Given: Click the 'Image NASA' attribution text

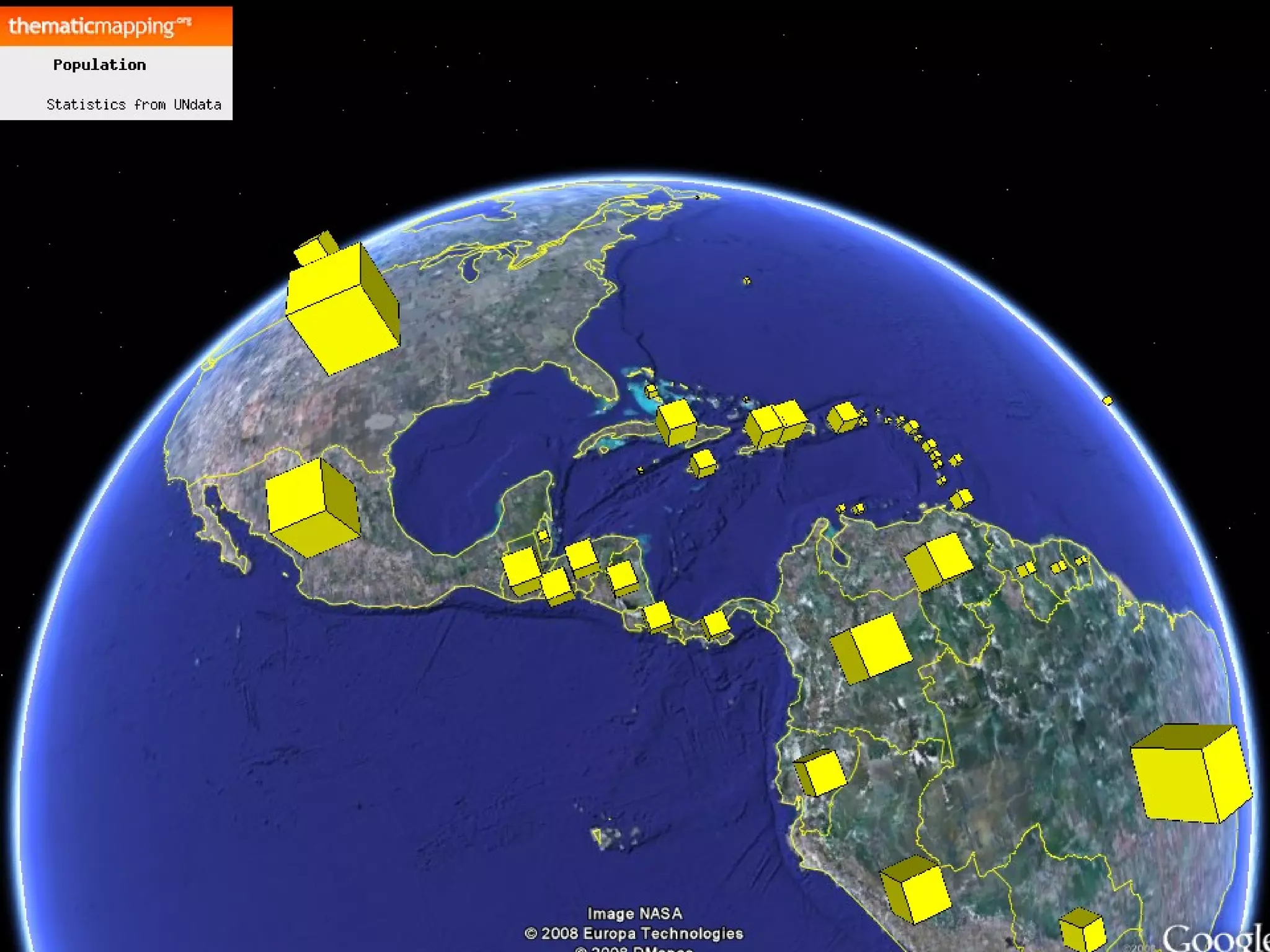Looking at the screenshot, I should click(x=634, y=913).
